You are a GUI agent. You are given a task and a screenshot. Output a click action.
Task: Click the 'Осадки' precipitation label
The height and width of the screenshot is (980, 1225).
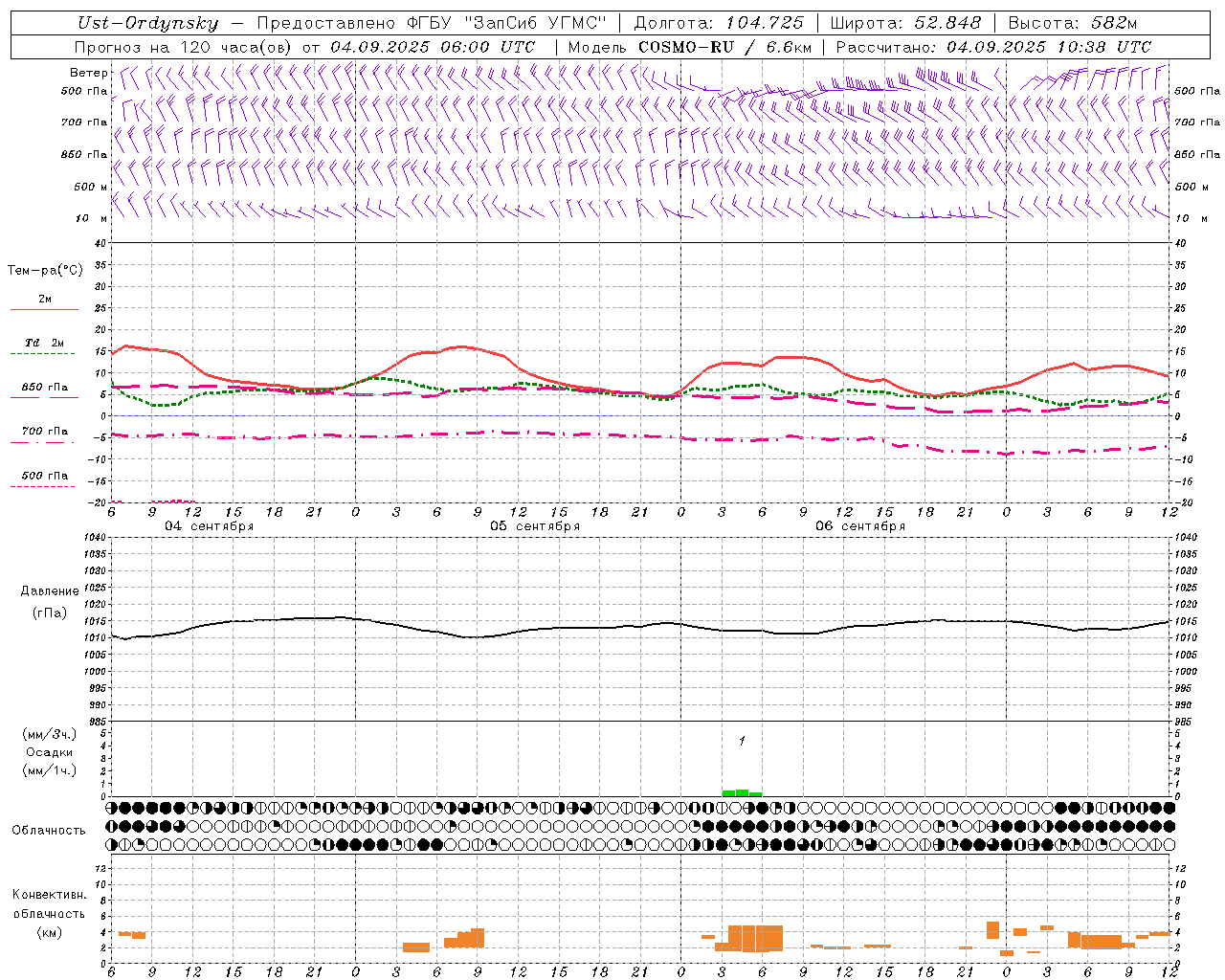click(x=50, y=752)
